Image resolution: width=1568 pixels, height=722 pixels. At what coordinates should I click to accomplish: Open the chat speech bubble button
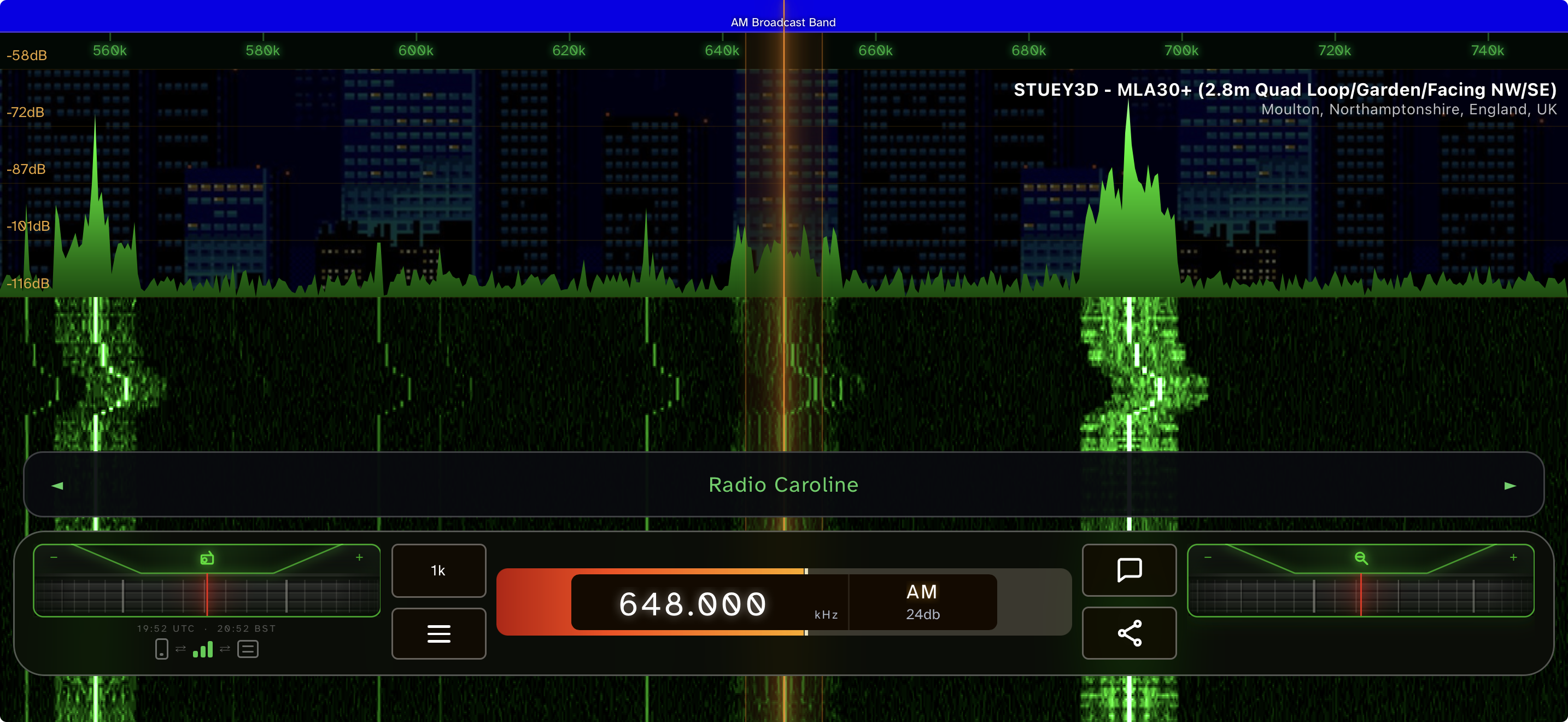click(1129, 570)
